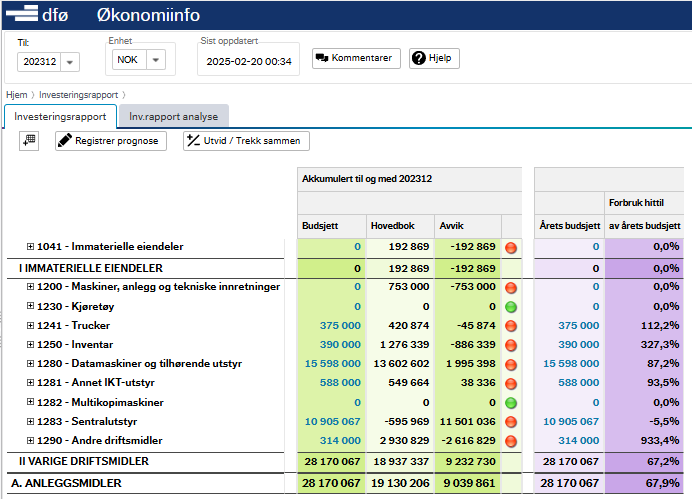Click Budsjett value 10 905 067 for Sentralutstyr

coord(333,421)
